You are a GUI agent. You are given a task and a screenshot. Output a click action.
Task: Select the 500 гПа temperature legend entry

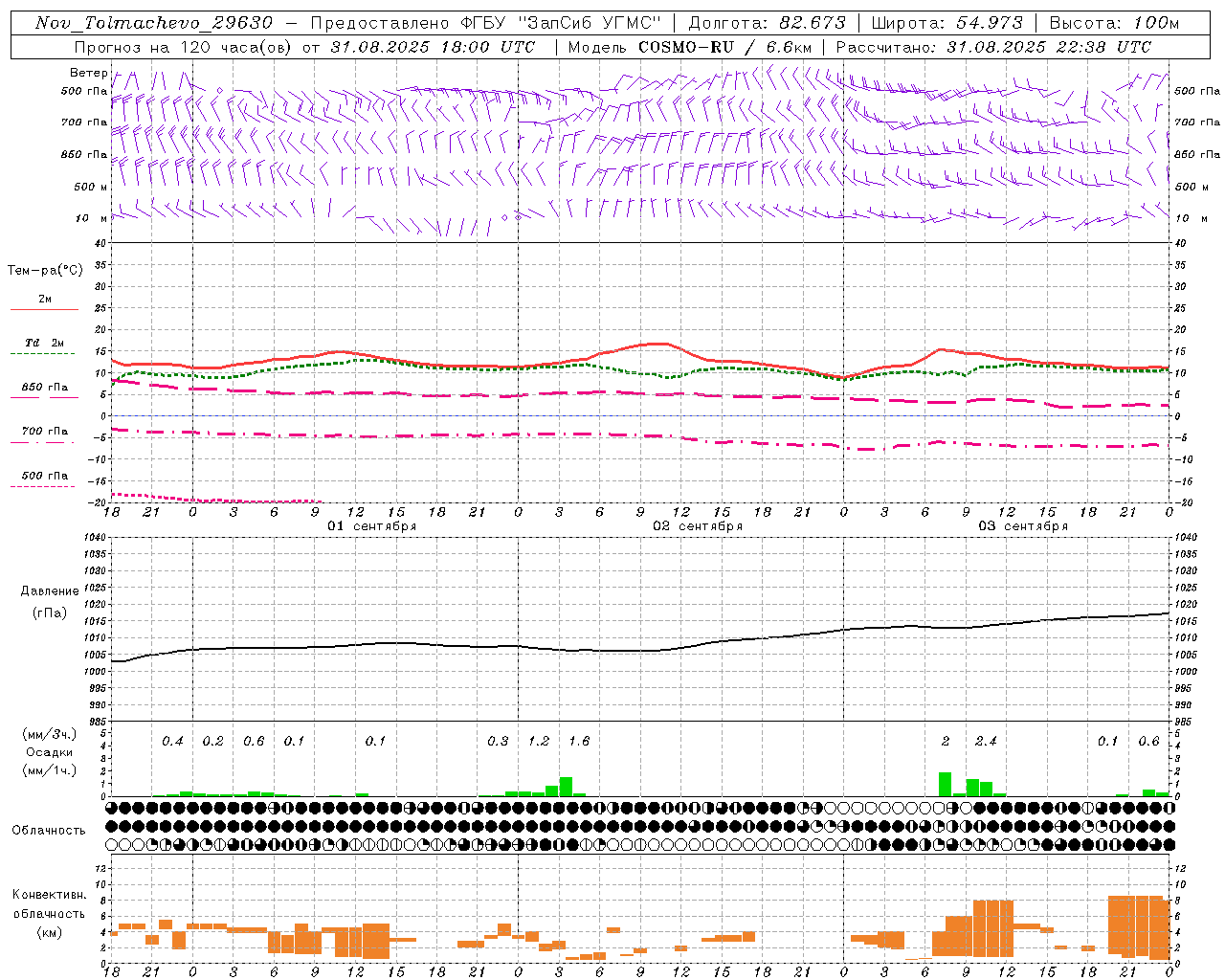click(44, 476)
